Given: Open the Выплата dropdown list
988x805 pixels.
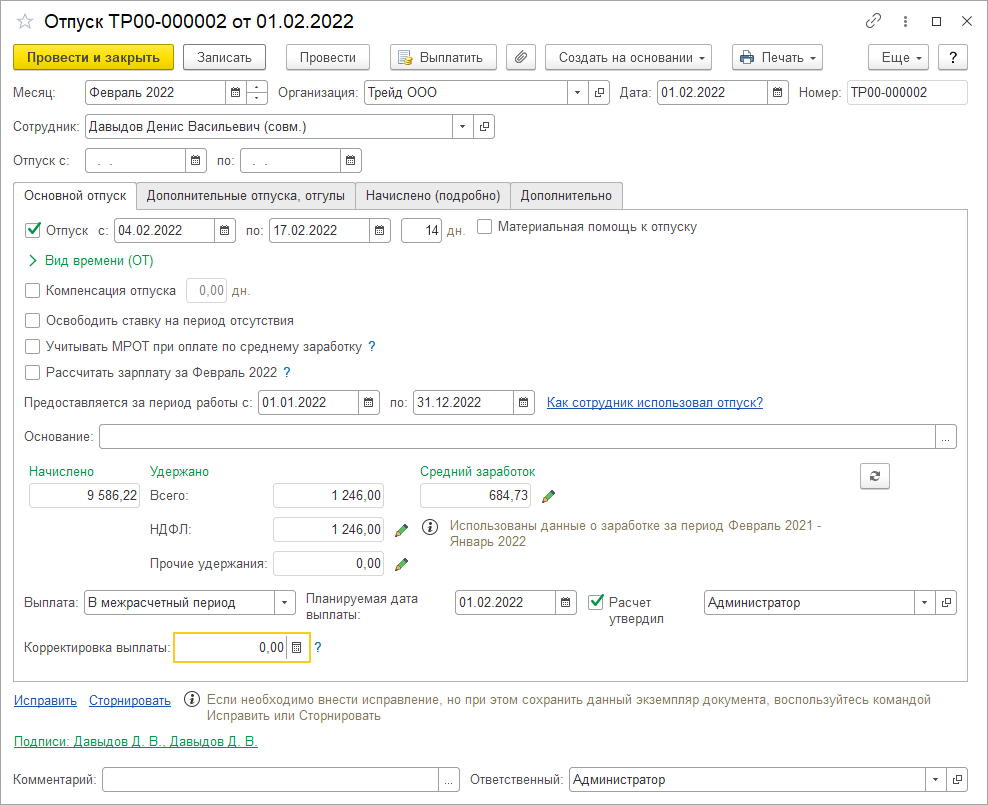Looking at the screenshot, I should click(x=285, y=602).
